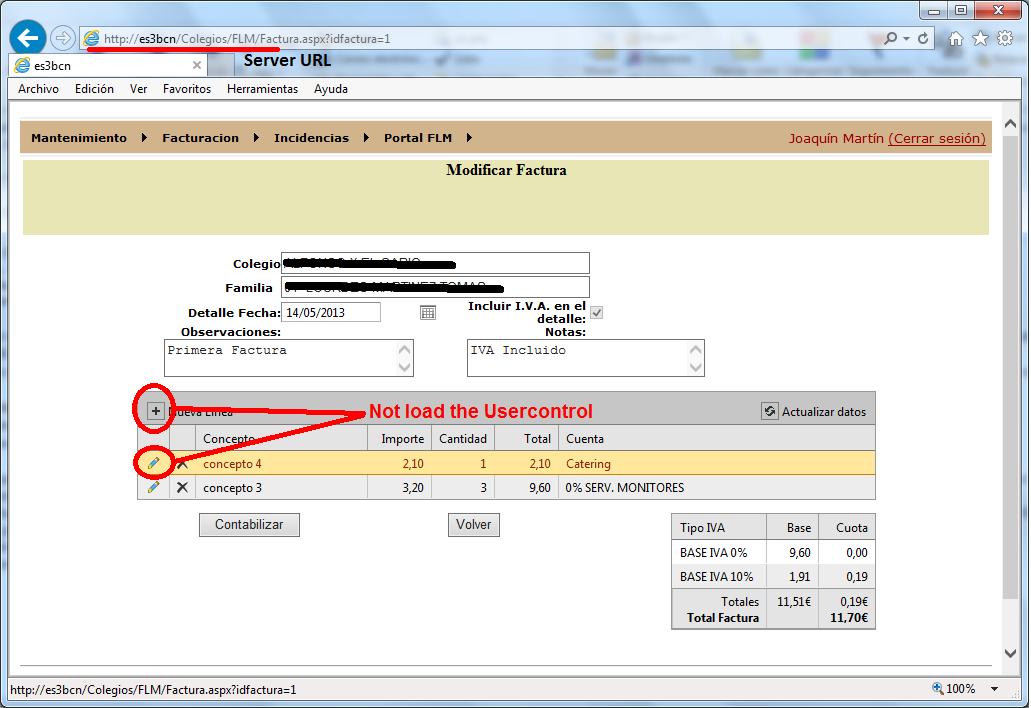This screenshot has height=708, width=1031.
Task: Click the Cuenta column header
Action: coord(717,438)
